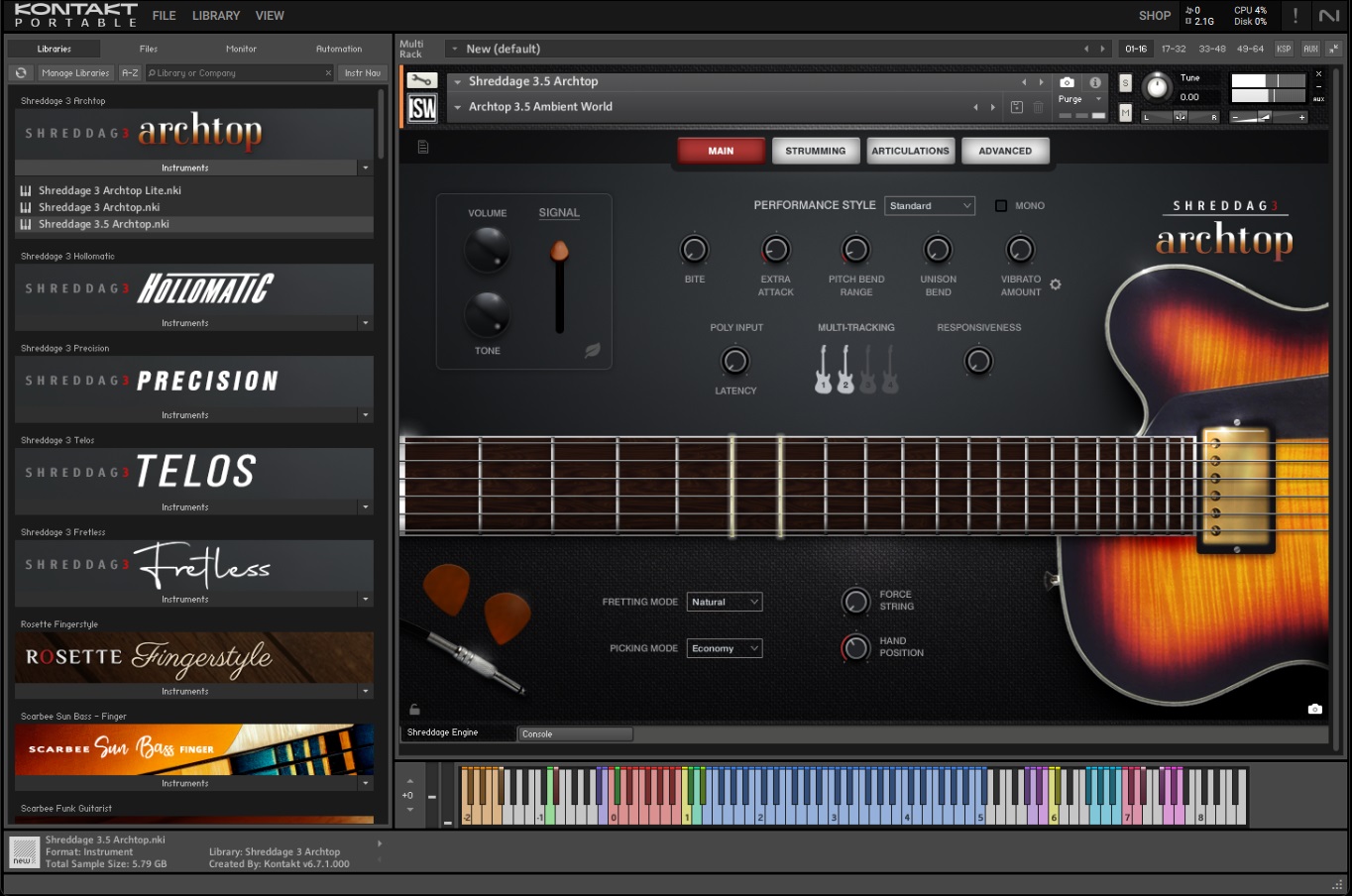Open the Performance Style dropdown

(x=930, y=206)
